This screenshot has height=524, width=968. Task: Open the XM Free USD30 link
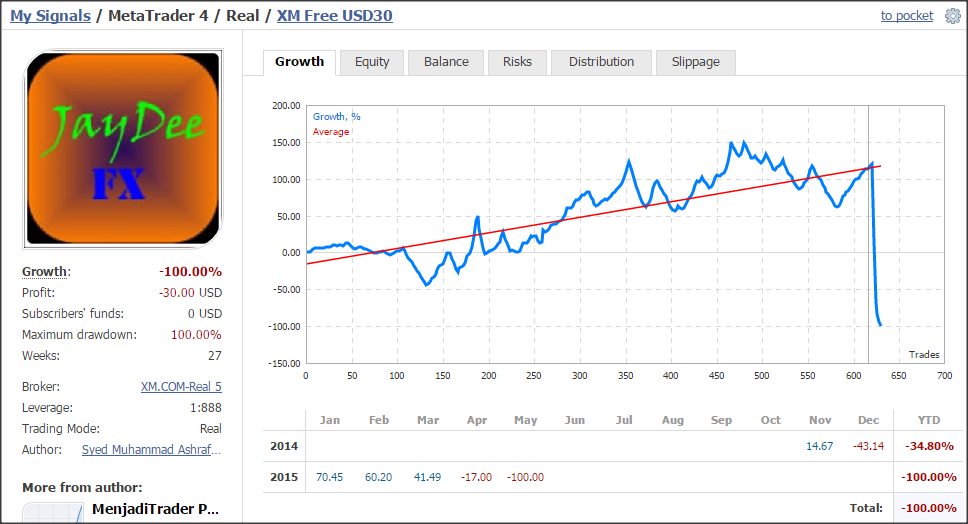pyautogui.click(x=334, y=15)
